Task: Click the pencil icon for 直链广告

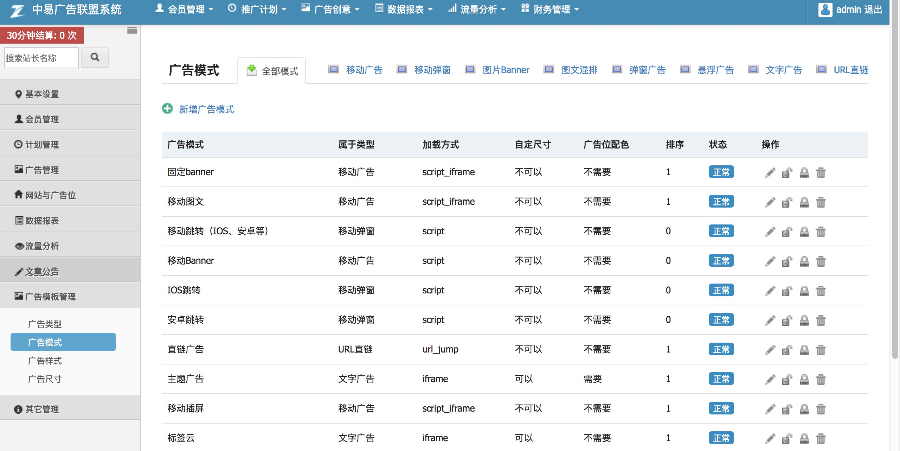Action: click(x=770, y=349)
